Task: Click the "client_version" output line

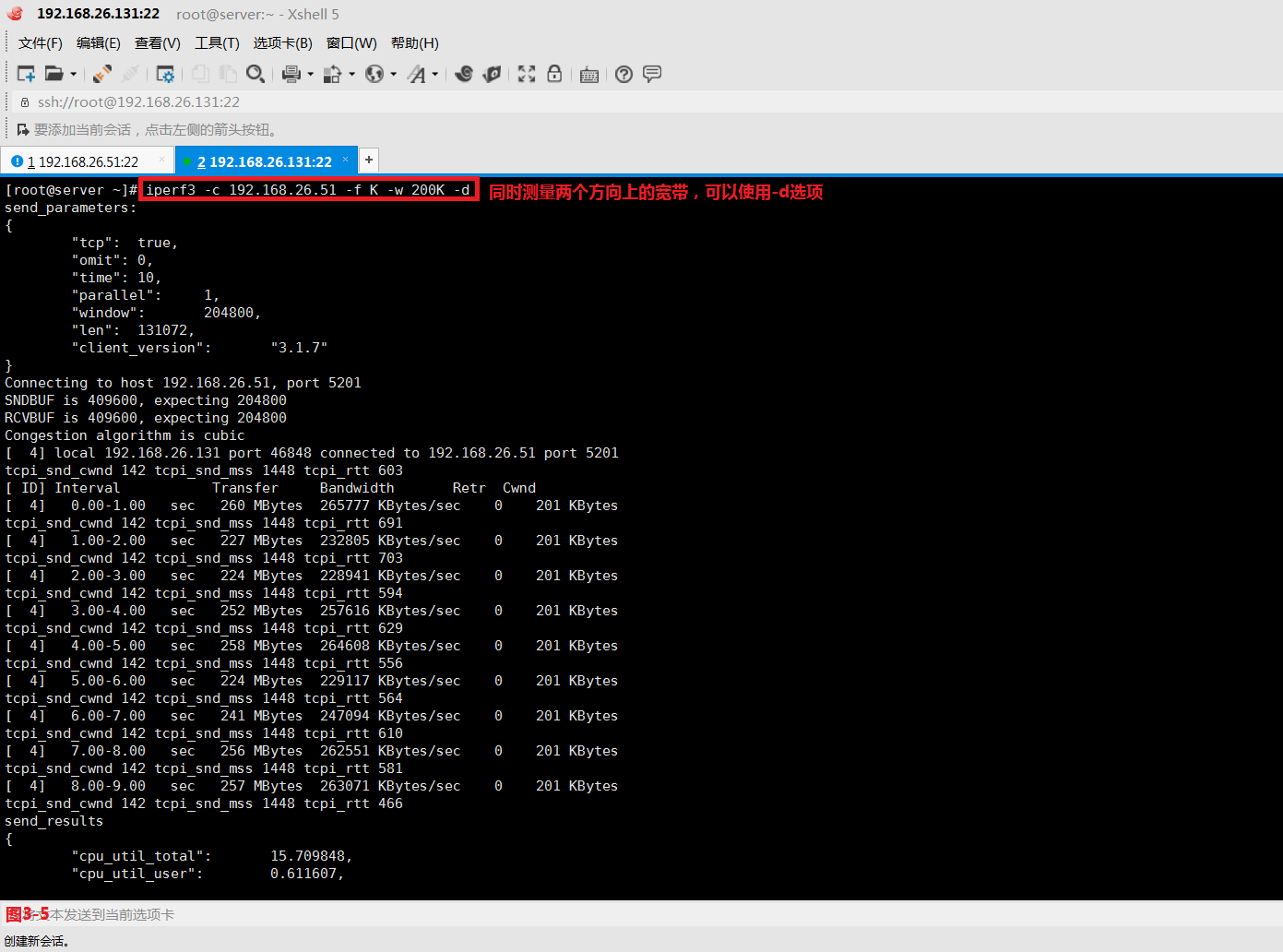Action: (x=199, y=348)
